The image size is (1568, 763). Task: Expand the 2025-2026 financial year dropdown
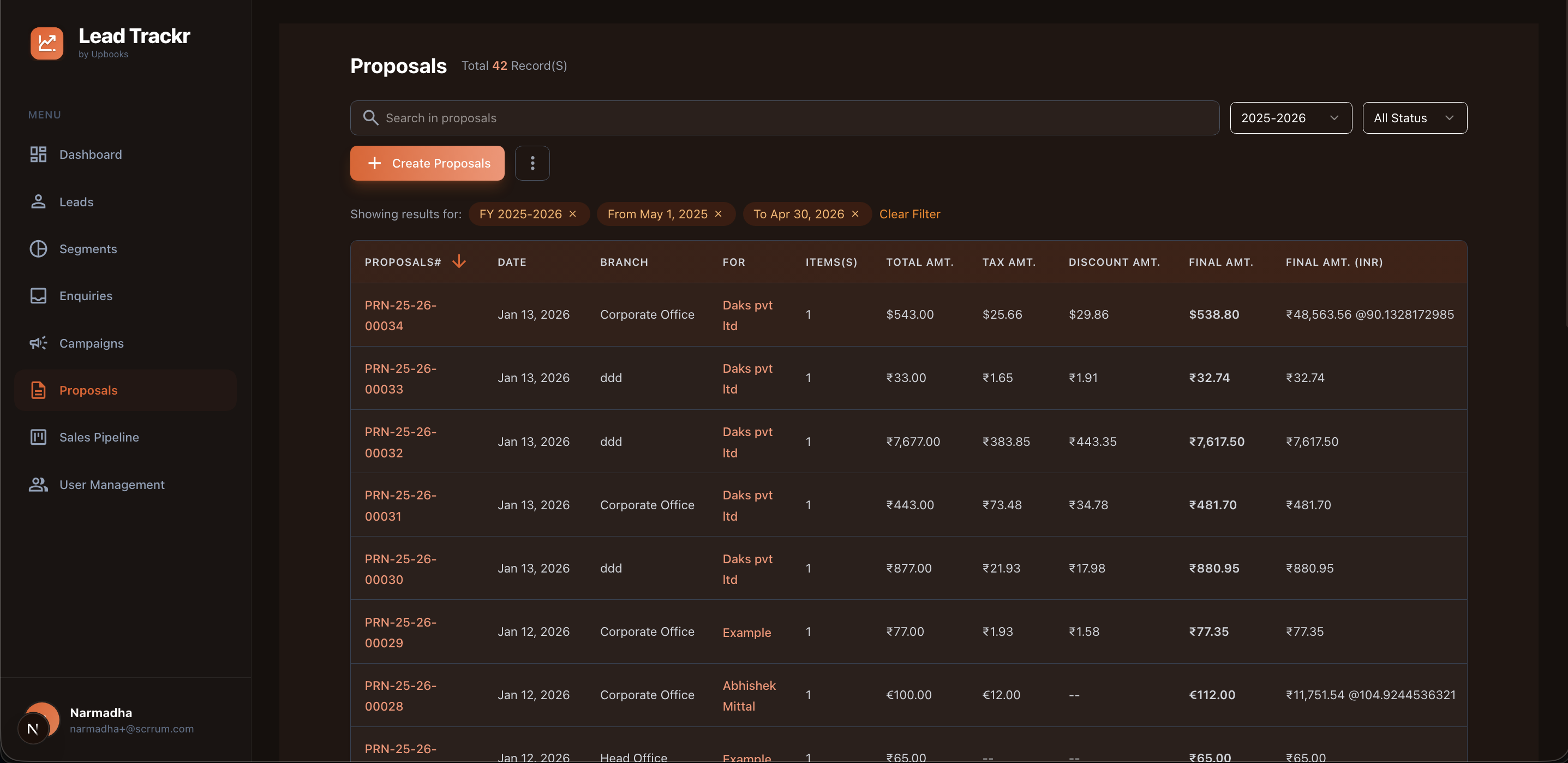pos(1290,118)
